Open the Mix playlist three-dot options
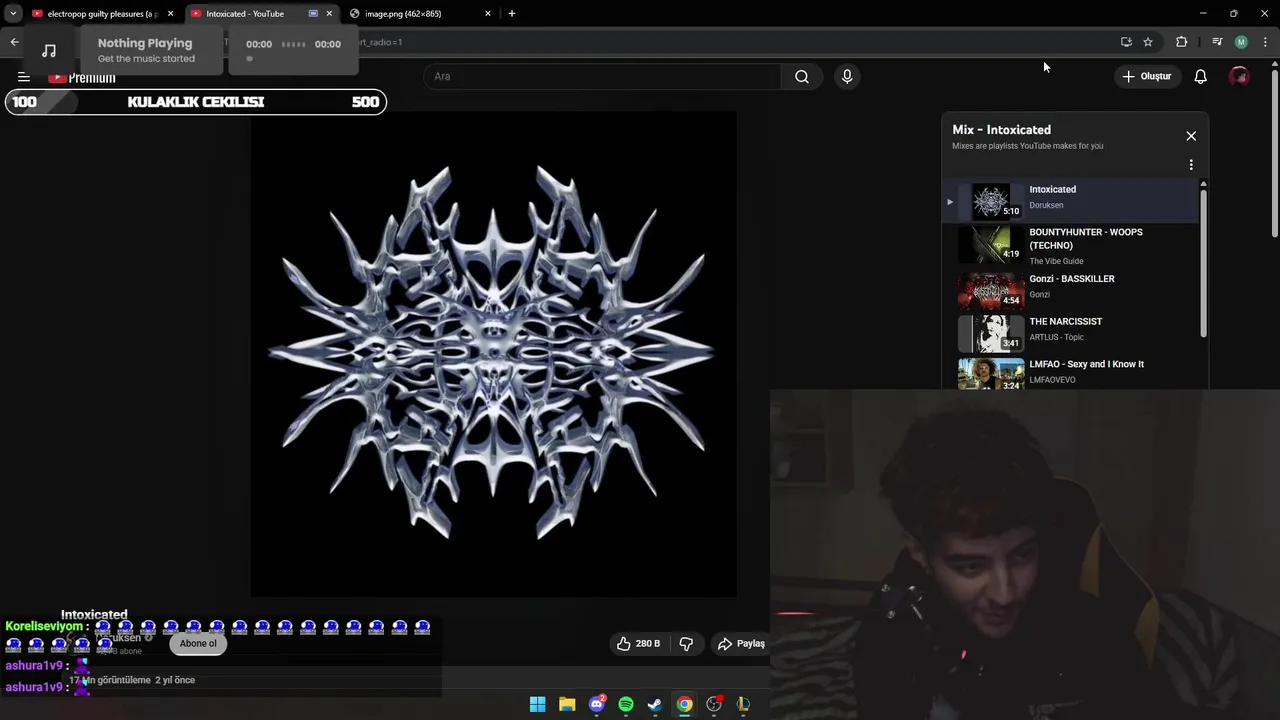Screen dimensions: 1280x720 [1191, 164]
